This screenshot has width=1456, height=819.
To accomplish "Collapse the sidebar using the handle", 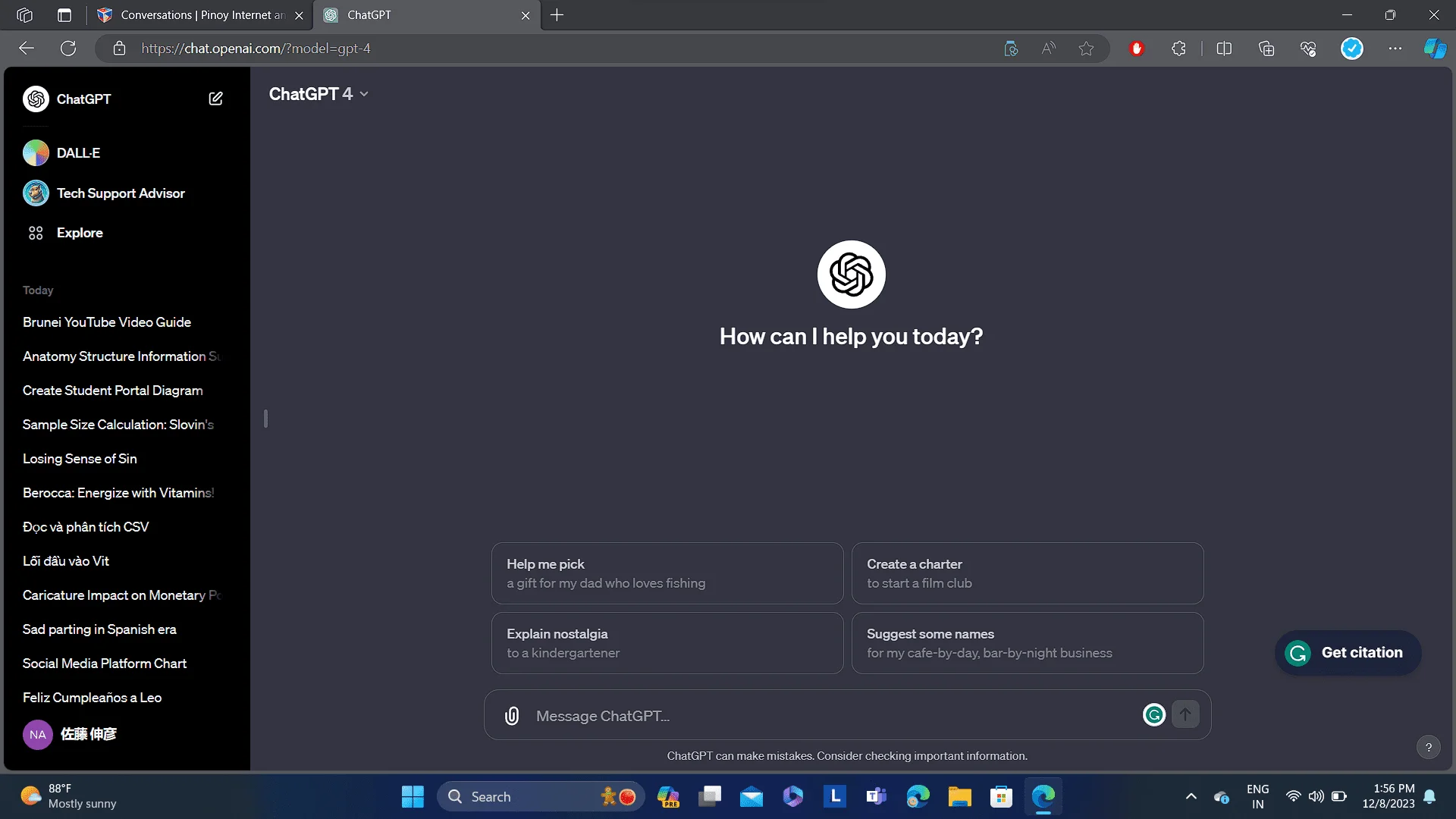I will point(265,419).
